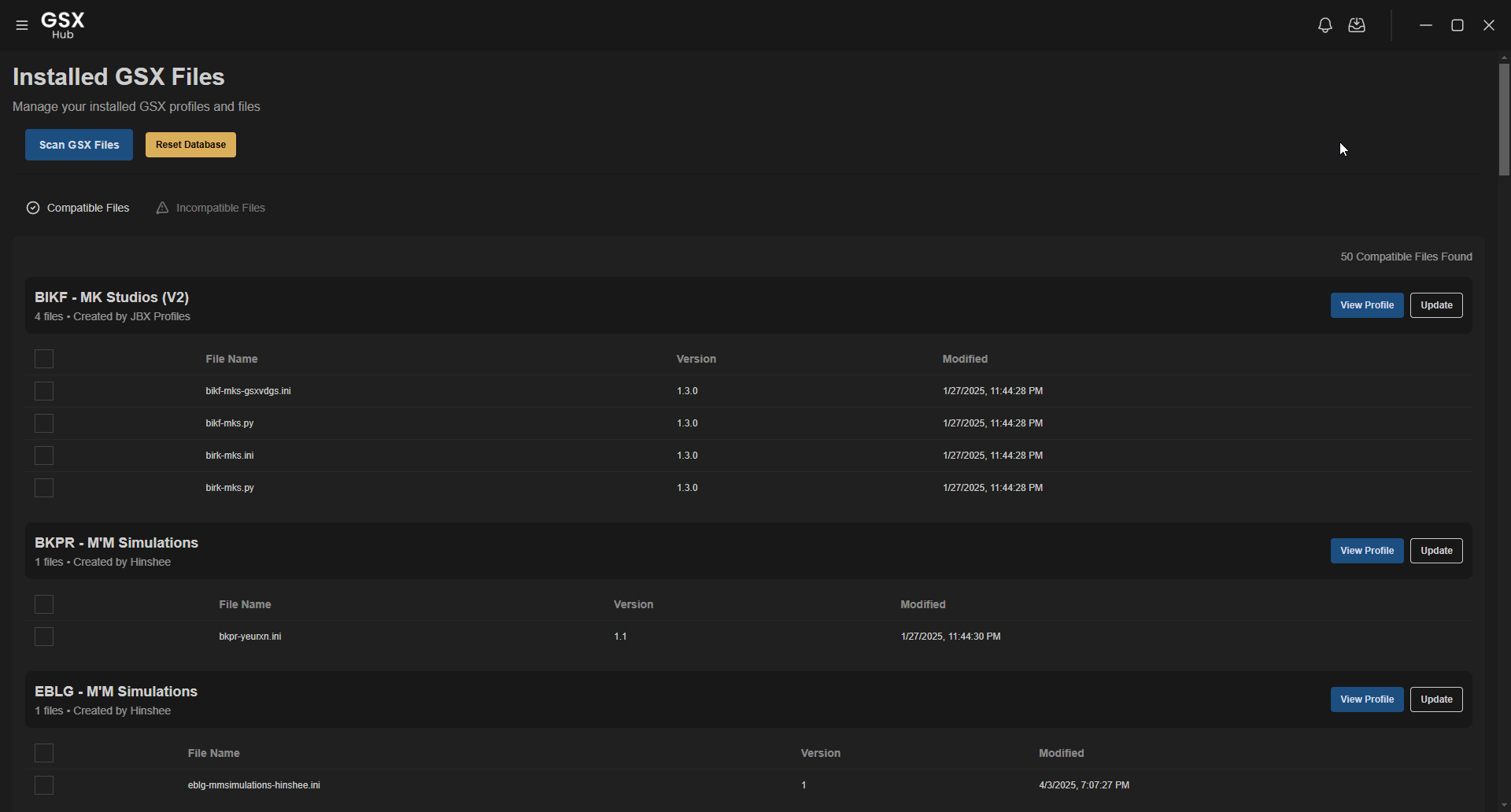Screen dimensions: 1511x812
Task: Check eblg-mmsimulations-hinshee.ini checkbox
Action: pyautogui.click(x=44, y=785)
